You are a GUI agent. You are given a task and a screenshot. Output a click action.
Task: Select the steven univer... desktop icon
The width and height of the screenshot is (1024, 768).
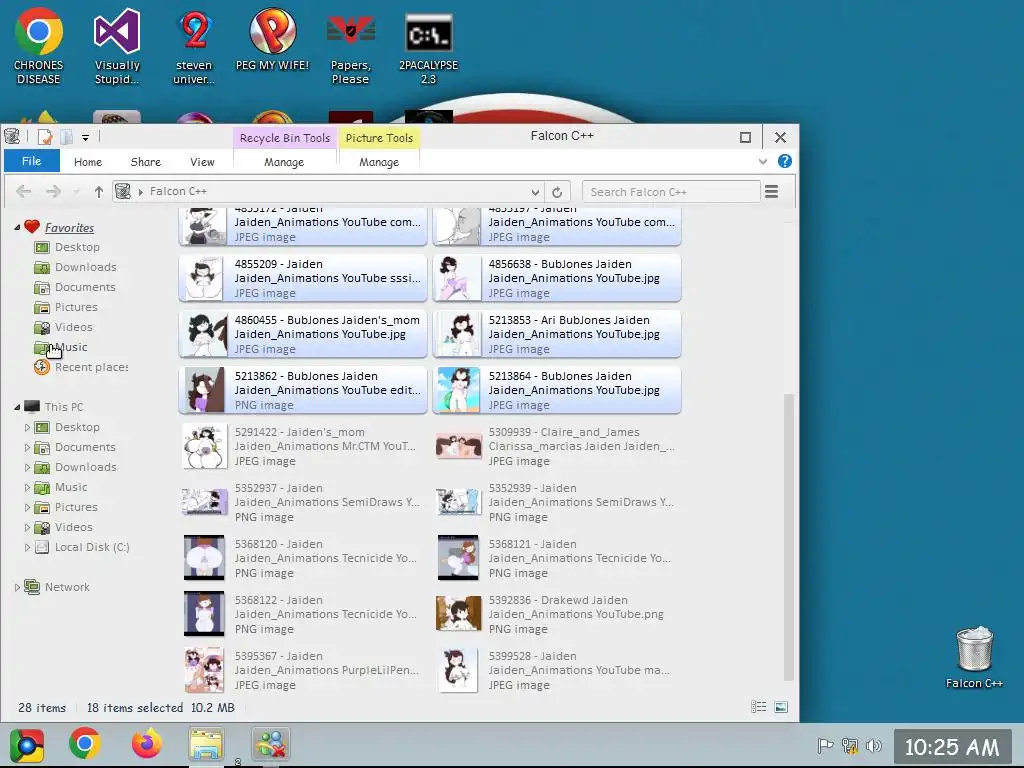(194, 48)
